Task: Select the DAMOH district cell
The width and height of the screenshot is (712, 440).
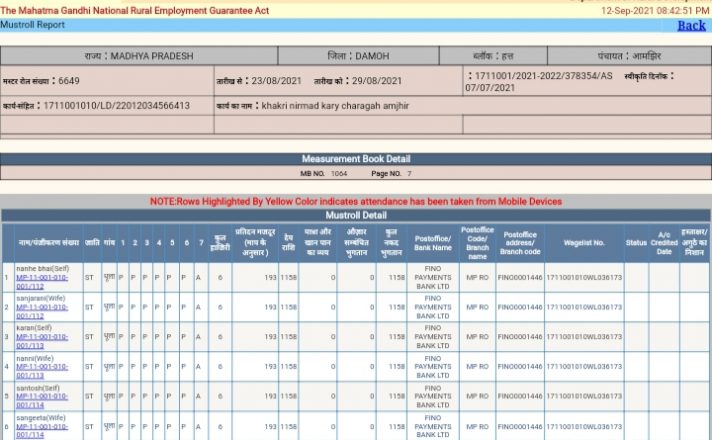Action: tap(358, 56)
